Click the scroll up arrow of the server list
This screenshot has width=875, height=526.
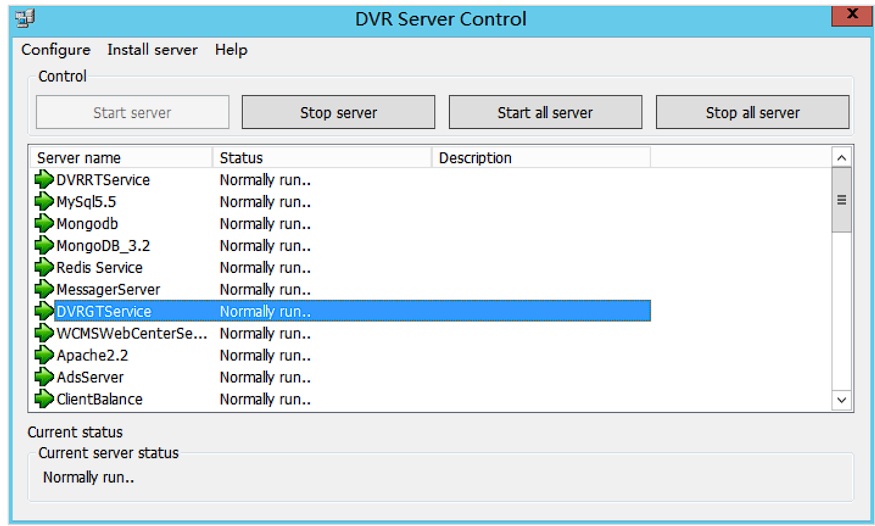(842, 158)
